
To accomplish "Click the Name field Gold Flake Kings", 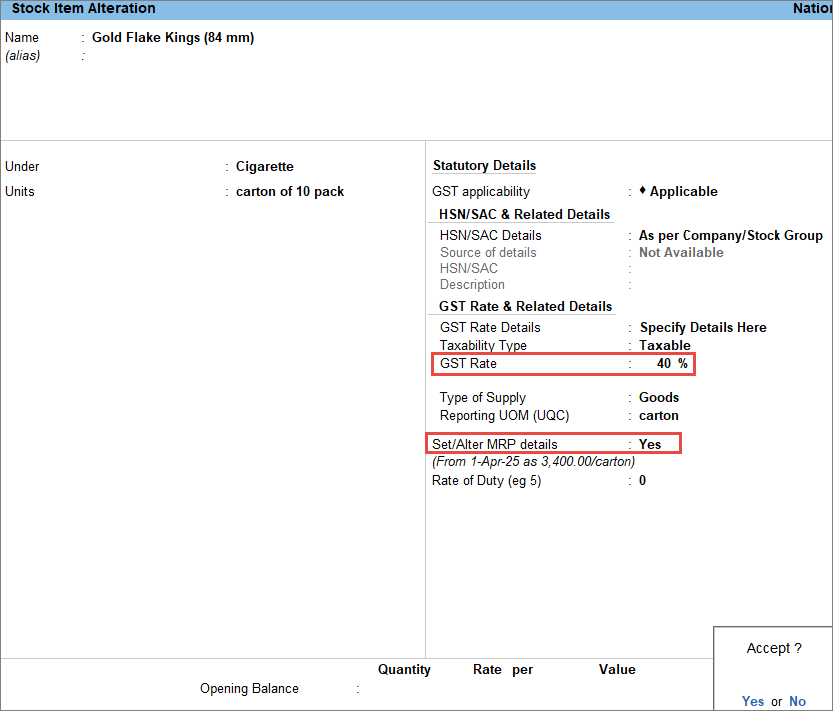I will point(173,38).
